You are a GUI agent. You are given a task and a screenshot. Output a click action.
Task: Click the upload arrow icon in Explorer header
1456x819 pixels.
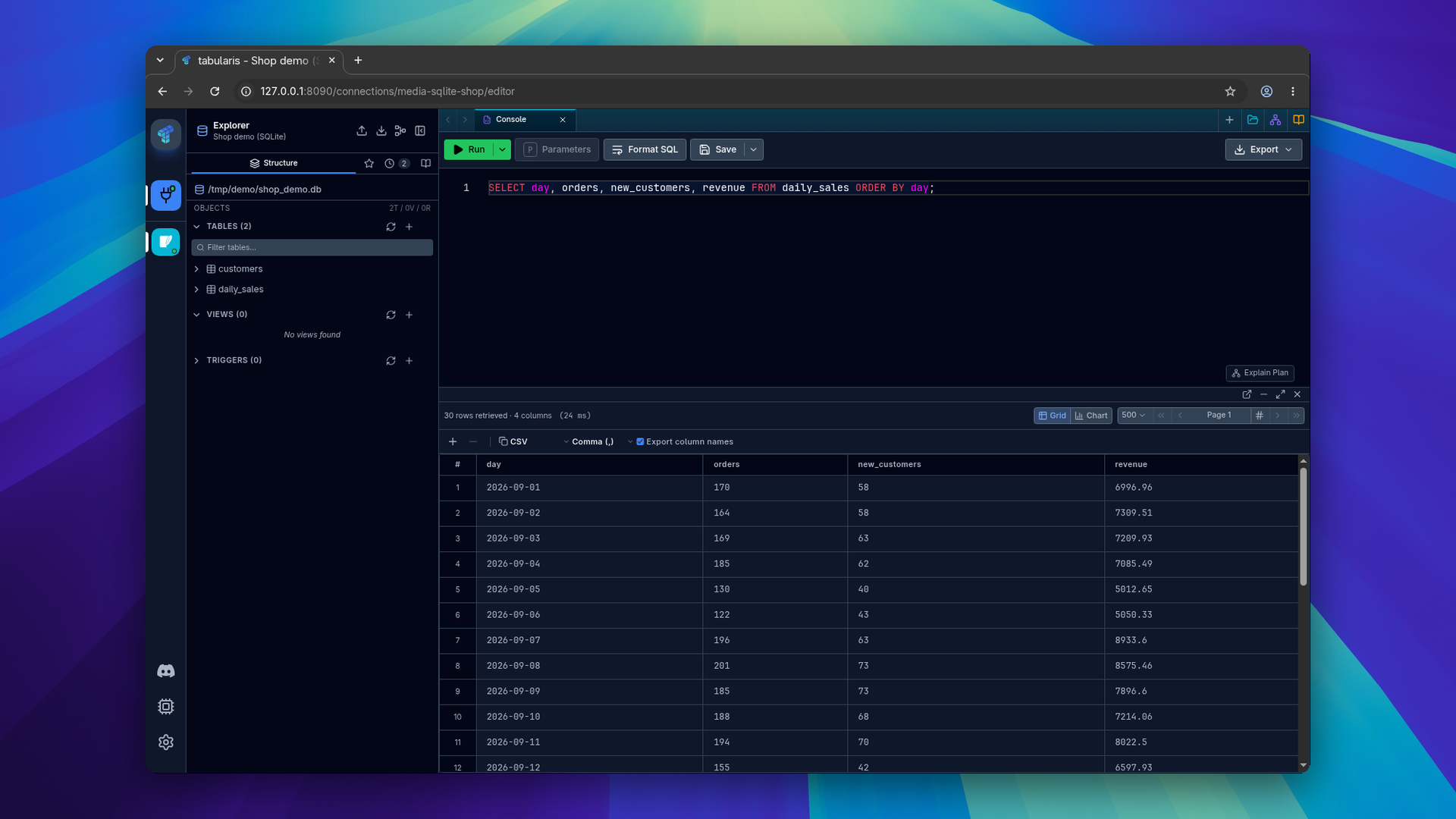coord(362,131)
